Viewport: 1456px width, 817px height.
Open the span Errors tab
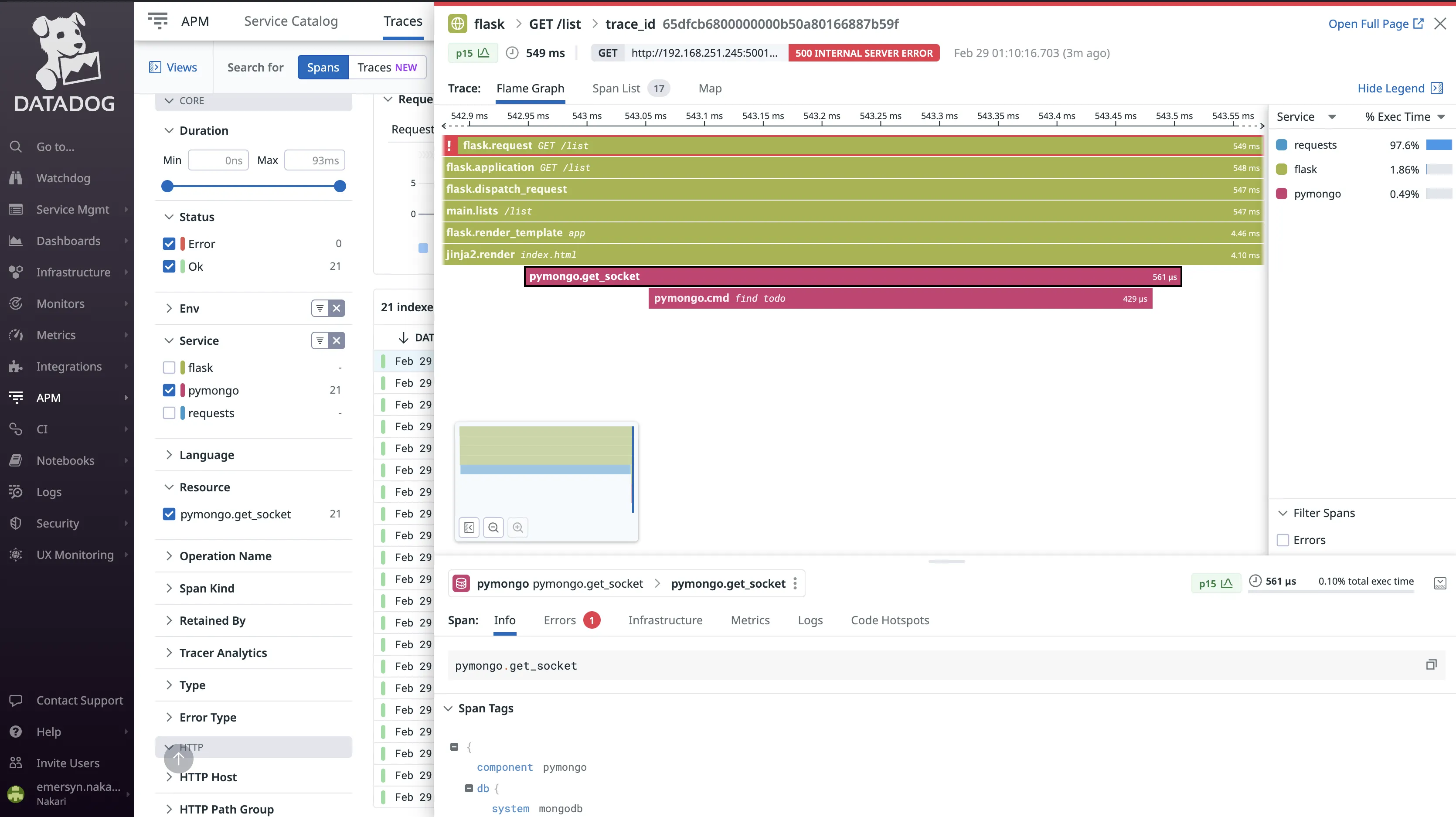(x=560, y=620)
